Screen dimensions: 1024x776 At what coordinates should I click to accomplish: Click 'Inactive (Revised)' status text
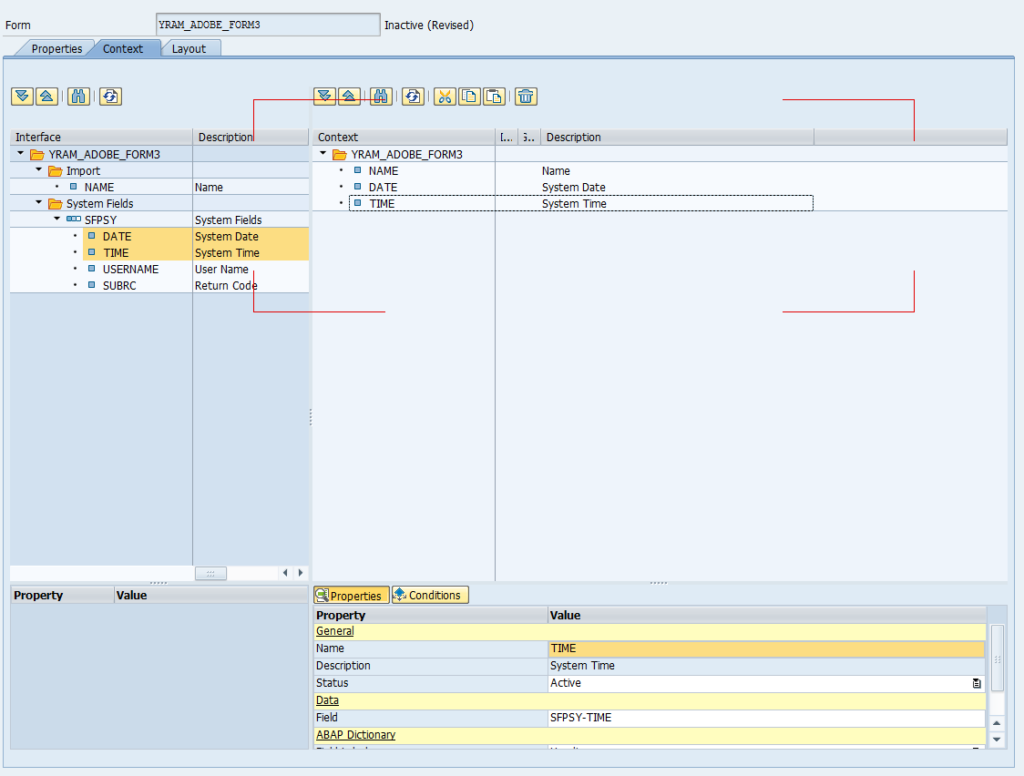pos(429,25)
